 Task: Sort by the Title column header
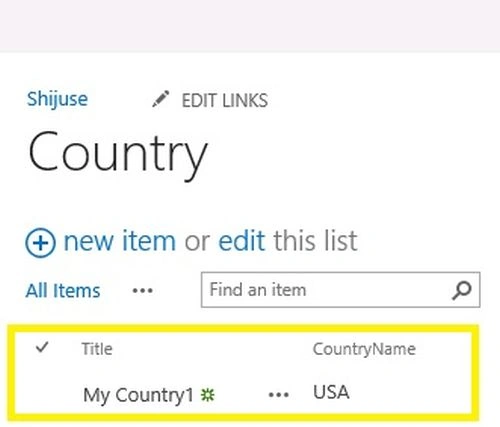click(x=97, y=349)
